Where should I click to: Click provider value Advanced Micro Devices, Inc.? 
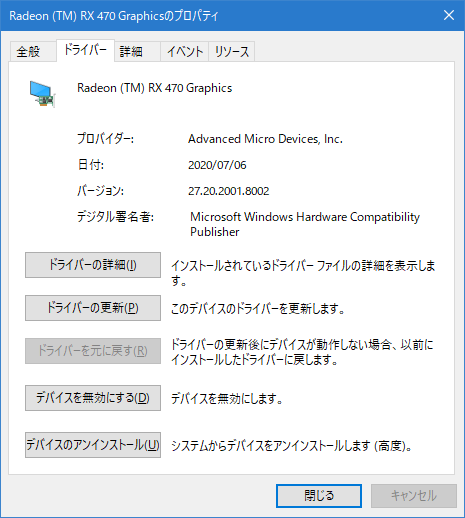tap(265, 139)
